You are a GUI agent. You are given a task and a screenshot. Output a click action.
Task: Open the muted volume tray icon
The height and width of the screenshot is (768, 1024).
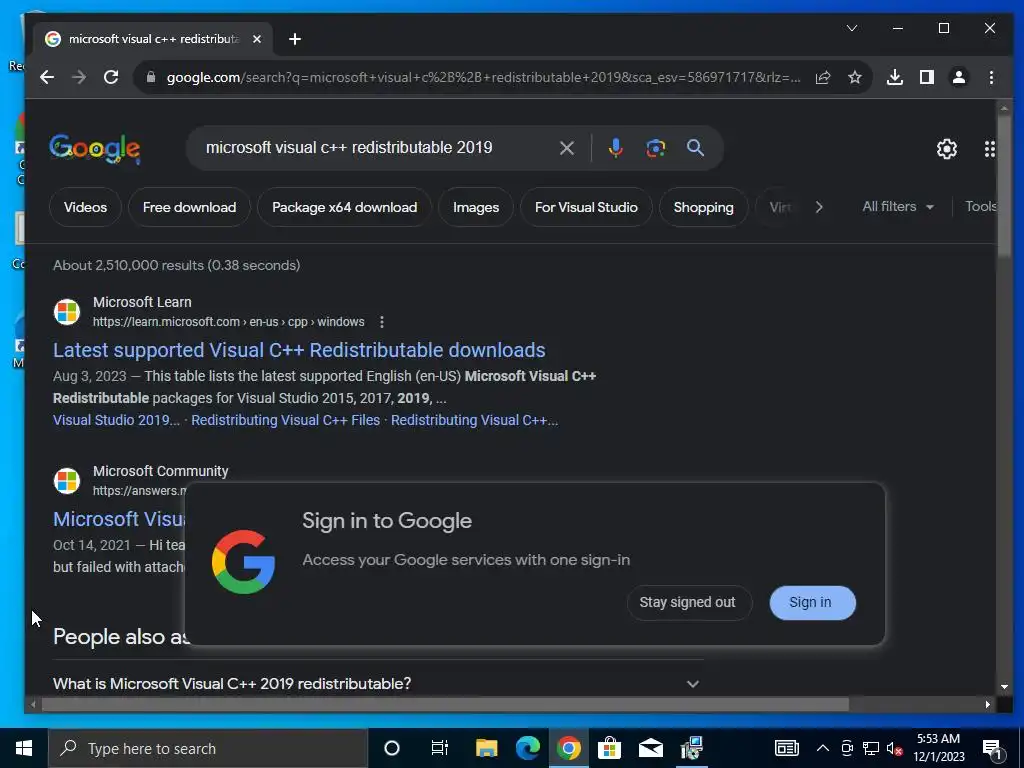[x=895, y=748]
